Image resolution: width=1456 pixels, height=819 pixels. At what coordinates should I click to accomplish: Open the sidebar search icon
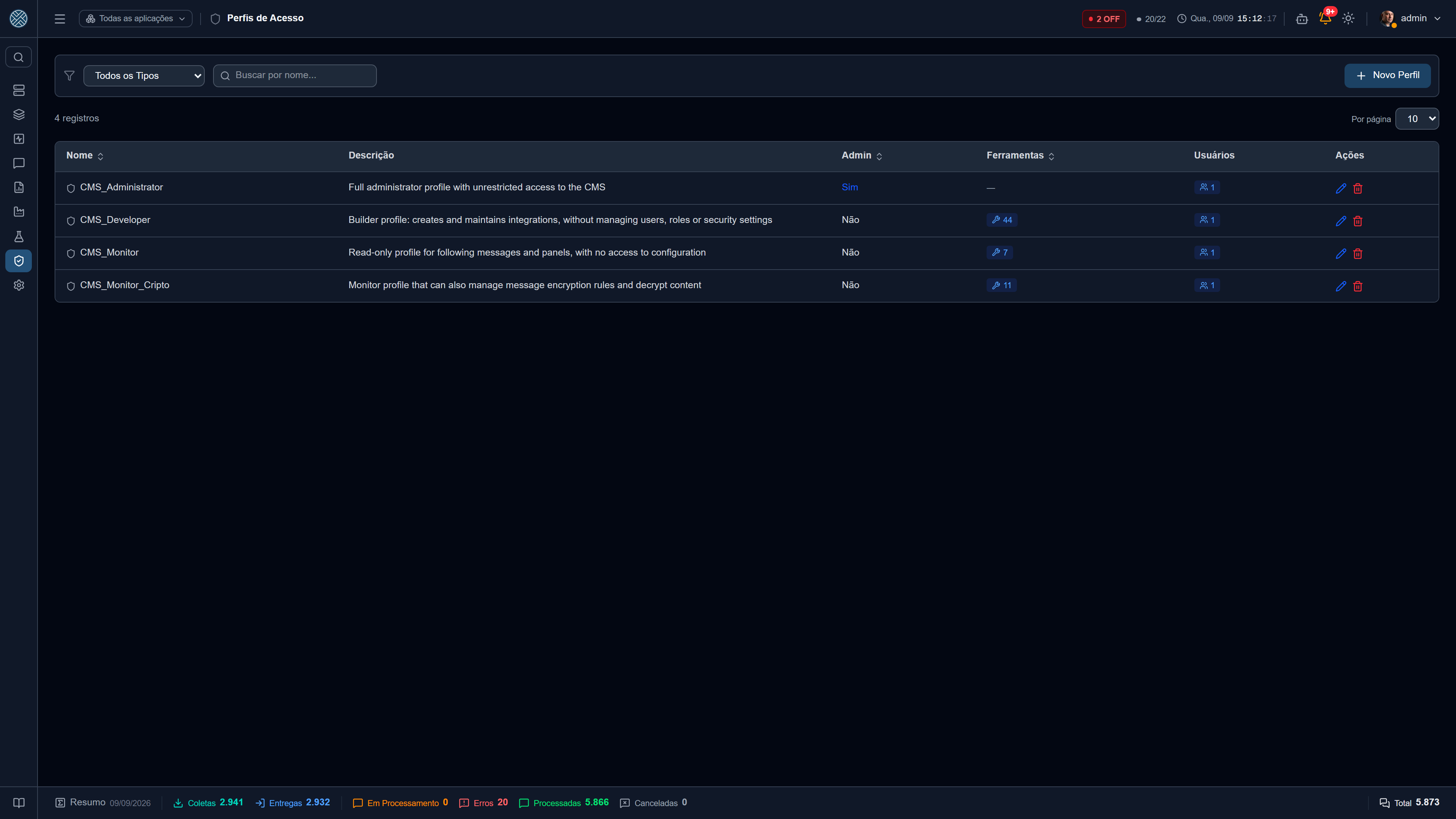tap(19, 57)
